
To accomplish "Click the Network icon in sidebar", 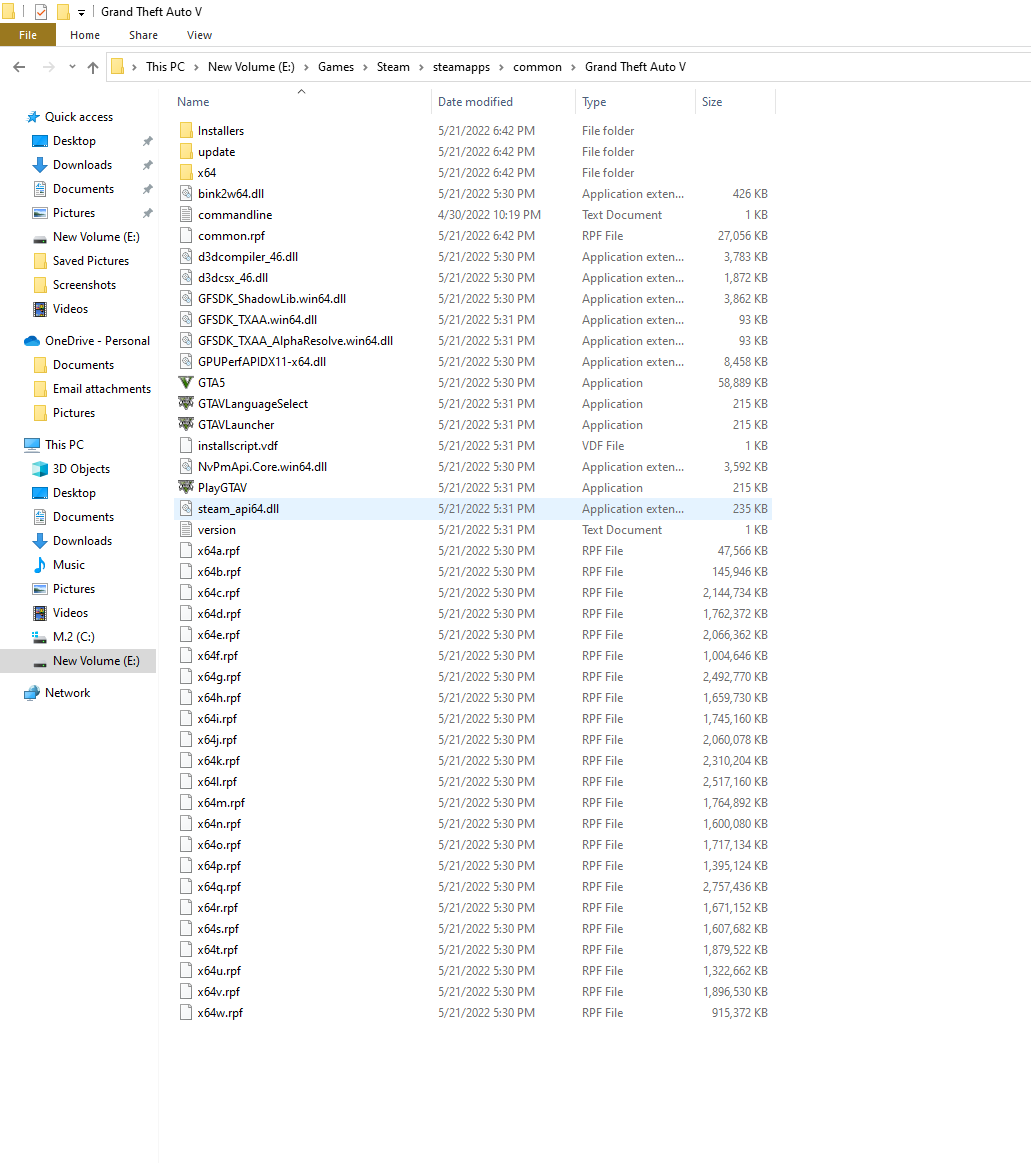I will point(32,693).
